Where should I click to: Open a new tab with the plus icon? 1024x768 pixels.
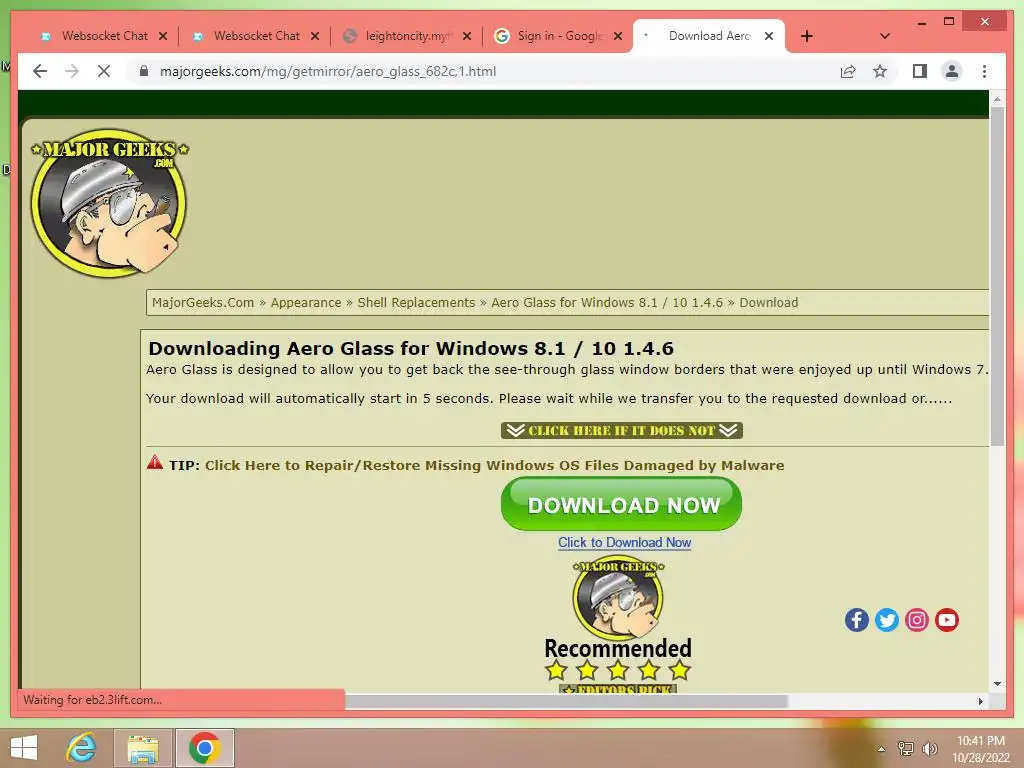[807, 36]
